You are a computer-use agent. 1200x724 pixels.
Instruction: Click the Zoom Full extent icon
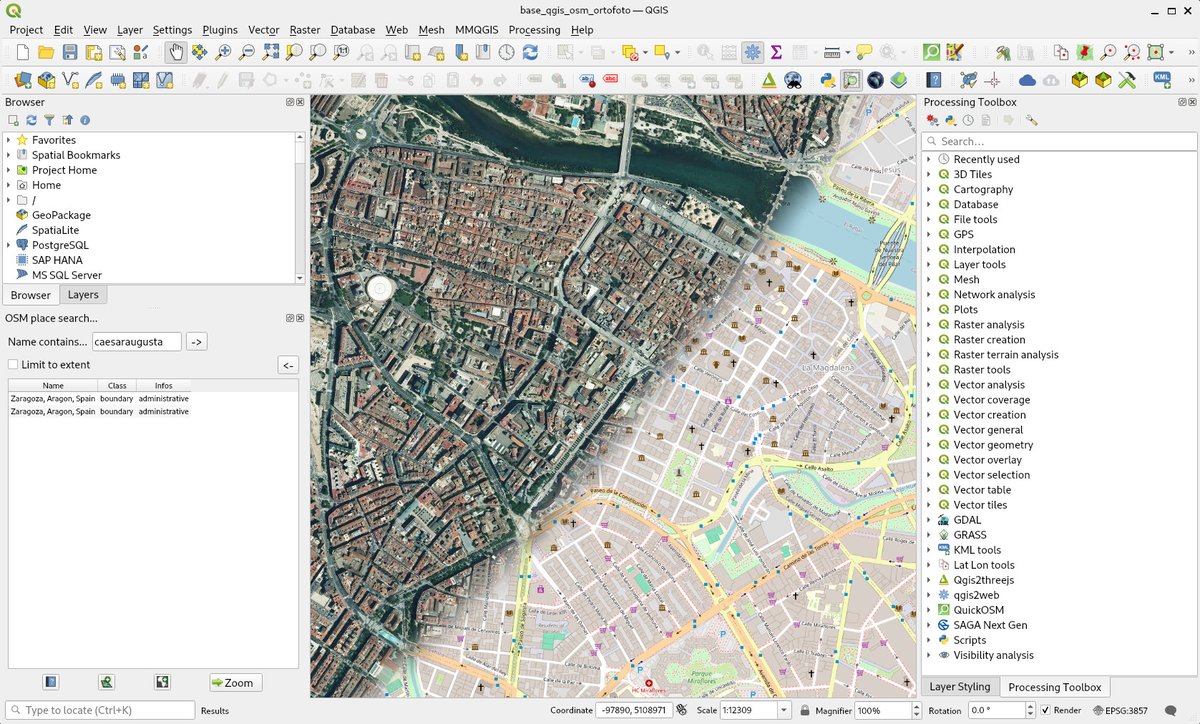coord(271,52)
